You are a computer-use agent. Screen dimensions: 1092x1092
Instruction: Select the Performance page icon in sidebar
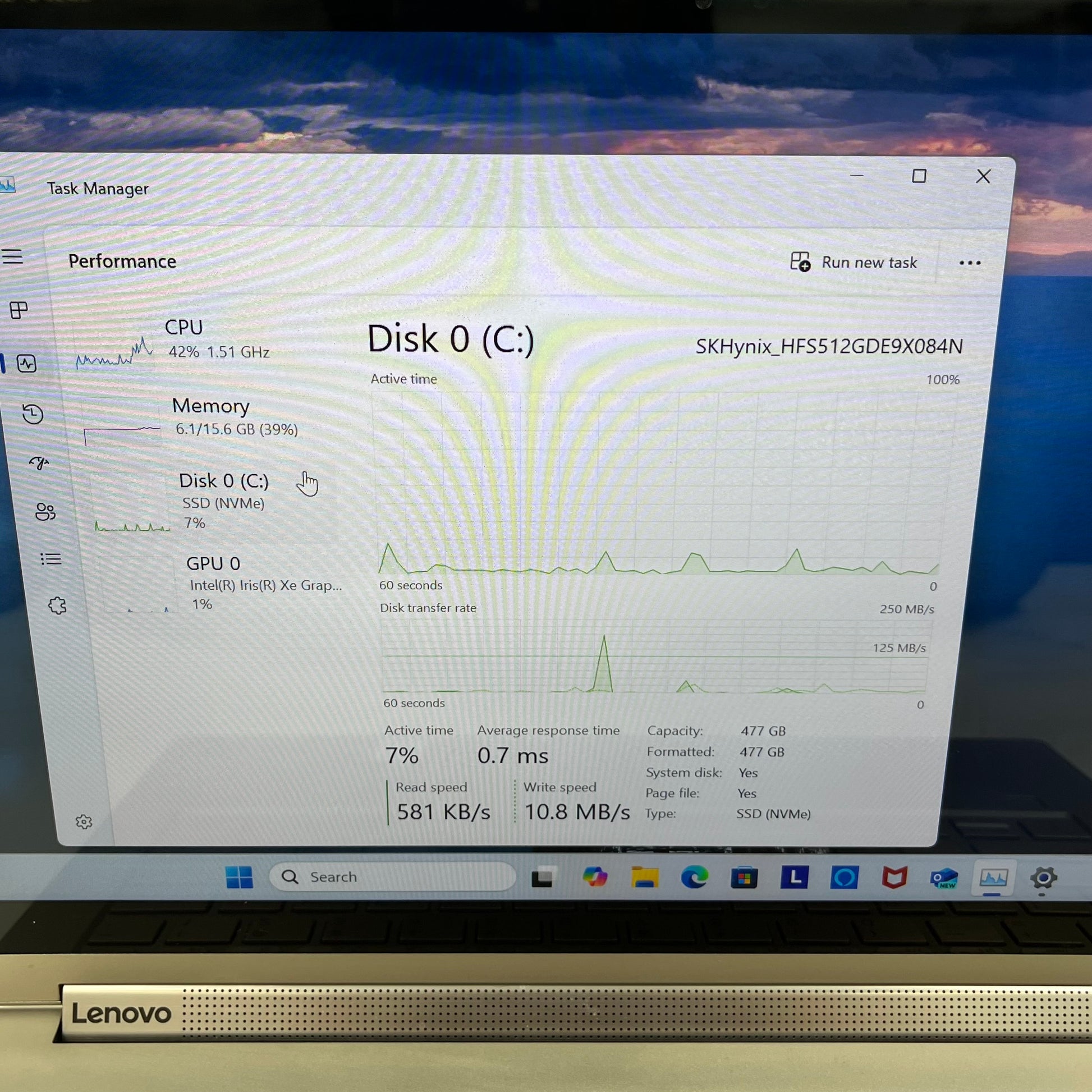26,364
